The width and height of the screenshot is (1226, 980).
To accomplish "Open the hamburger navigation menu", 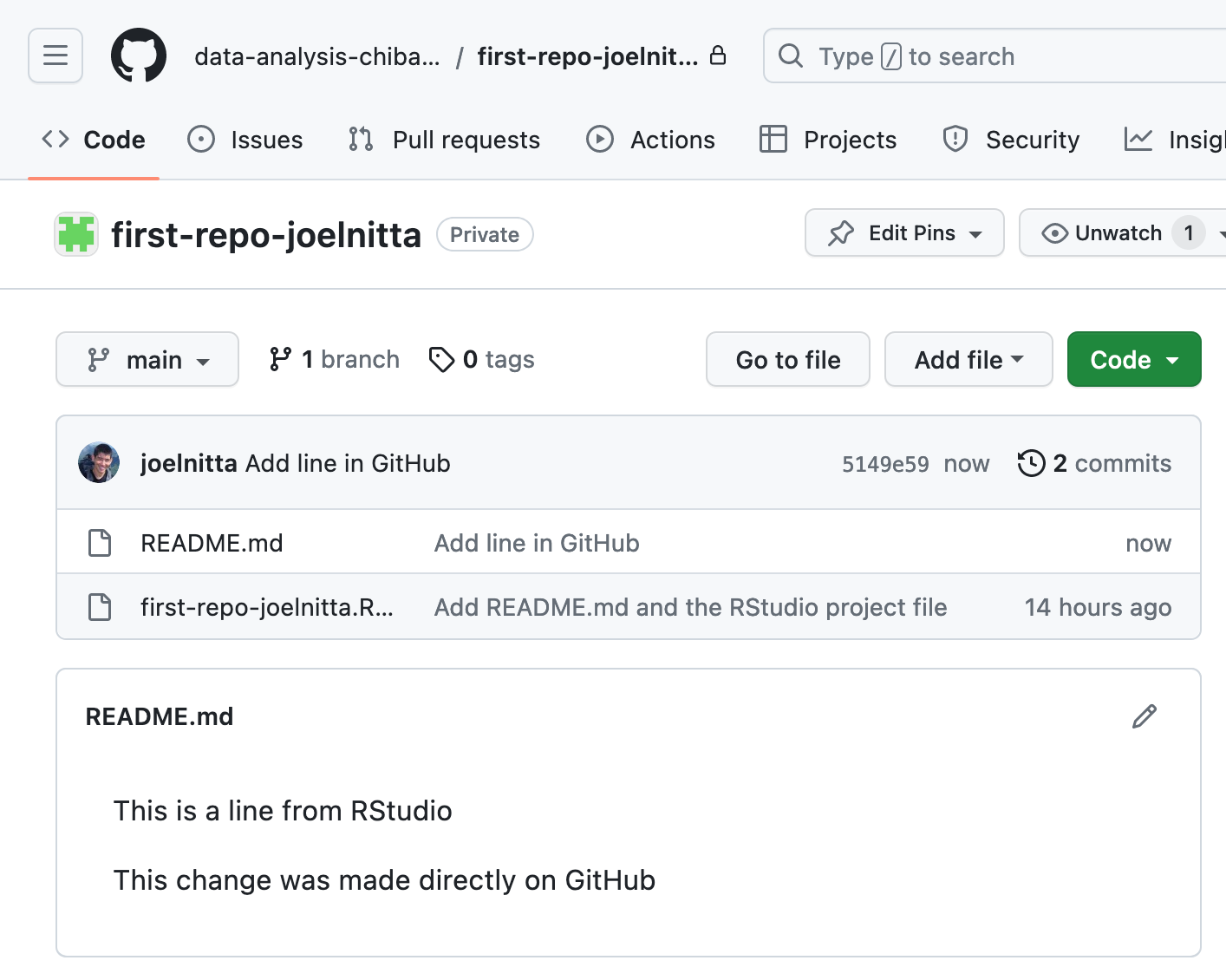I will tap(55, 56).
